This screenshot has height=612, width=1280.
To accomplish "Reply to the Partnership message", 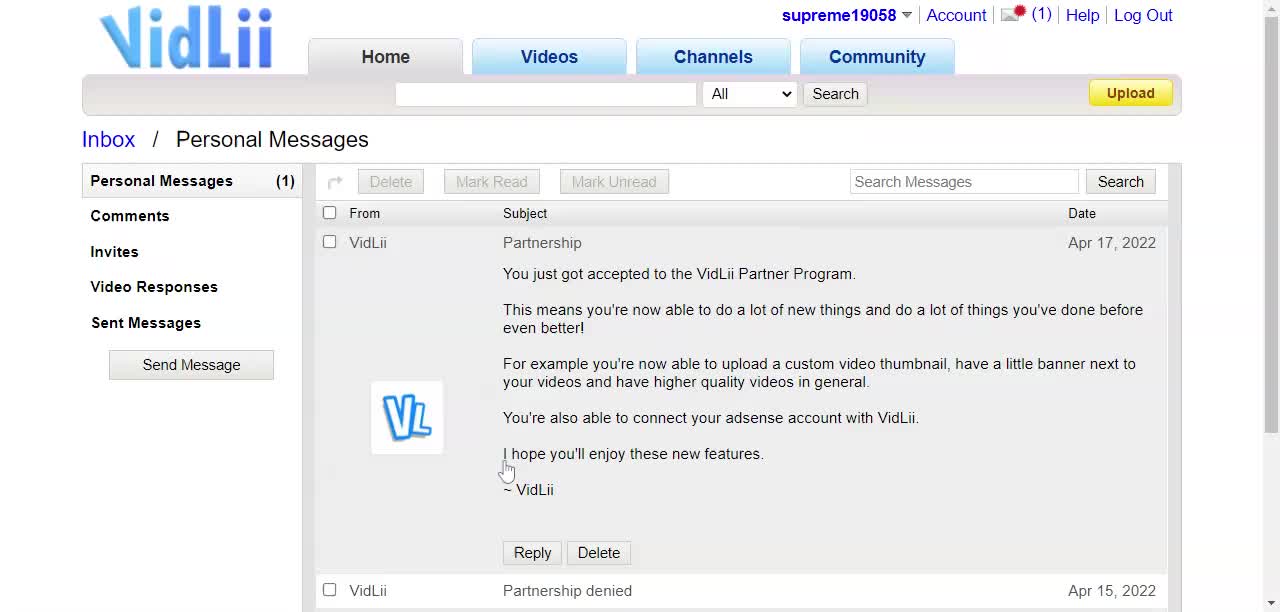I will click(x=532, y=553).
